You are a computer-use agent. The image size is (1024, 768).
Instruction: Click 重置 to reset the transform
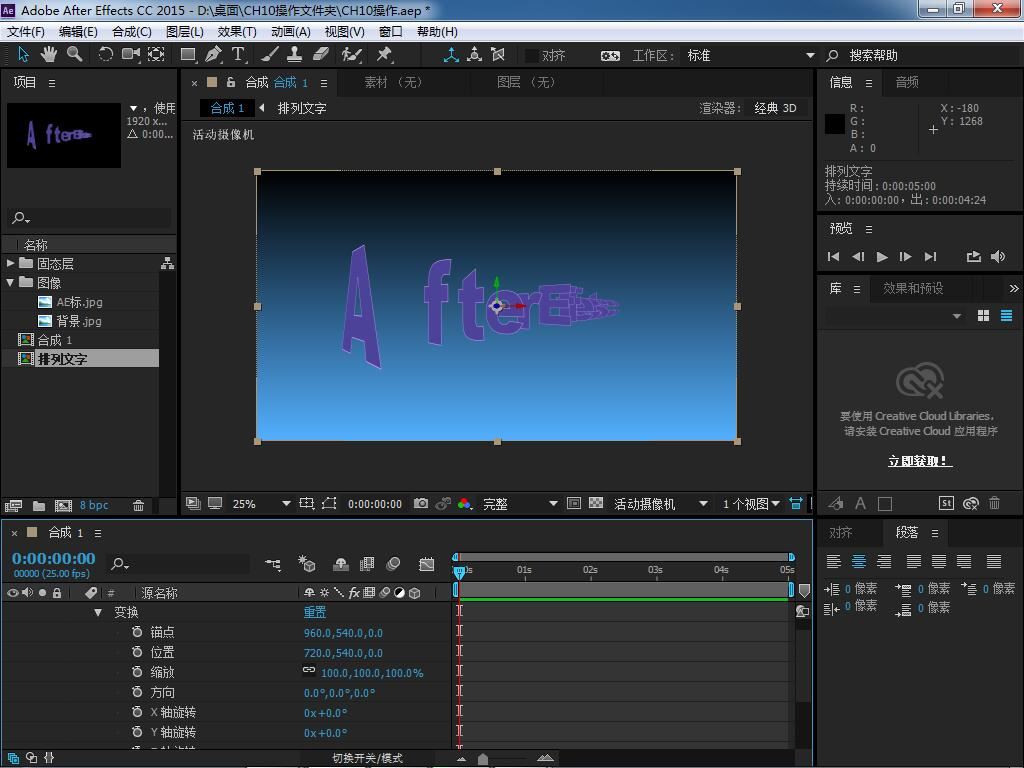click(x=315, y=612)
